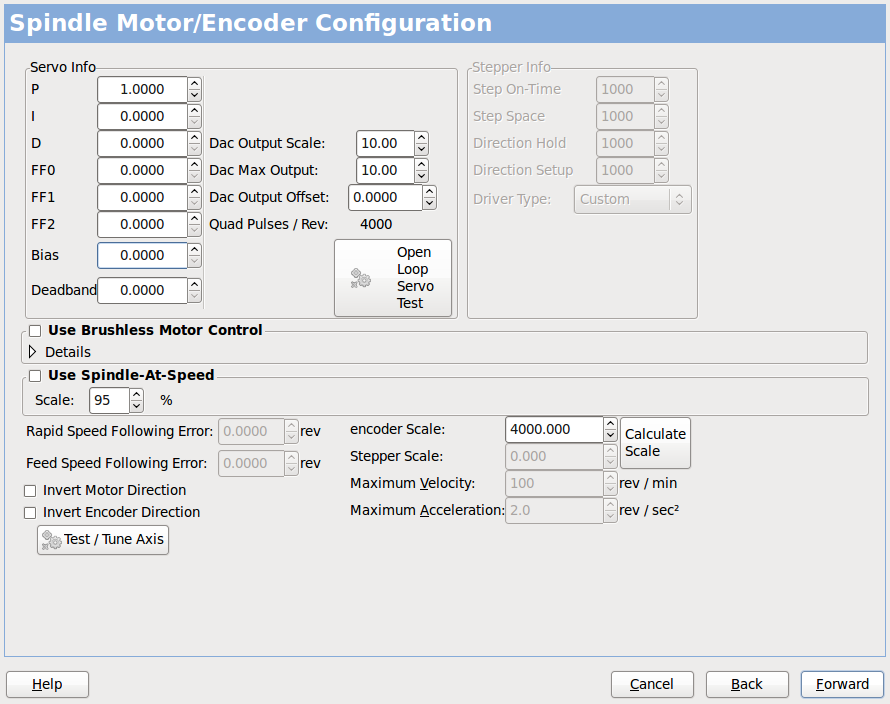Check Invert Motor Direction
This screenshot has height=704, width=890.
29,490
